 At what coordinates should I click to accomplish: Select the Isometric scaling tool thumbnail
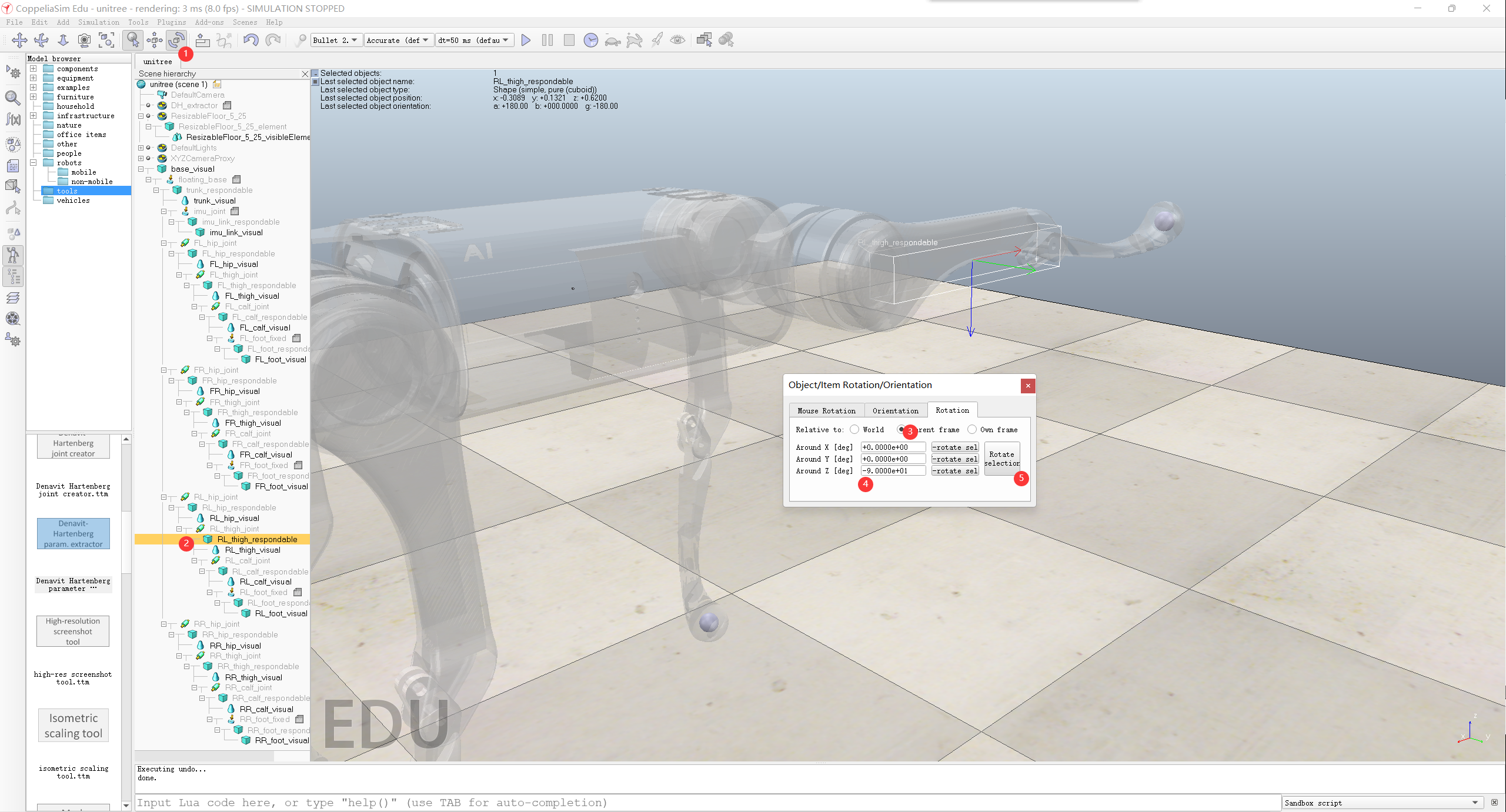(x=74, y=726)
